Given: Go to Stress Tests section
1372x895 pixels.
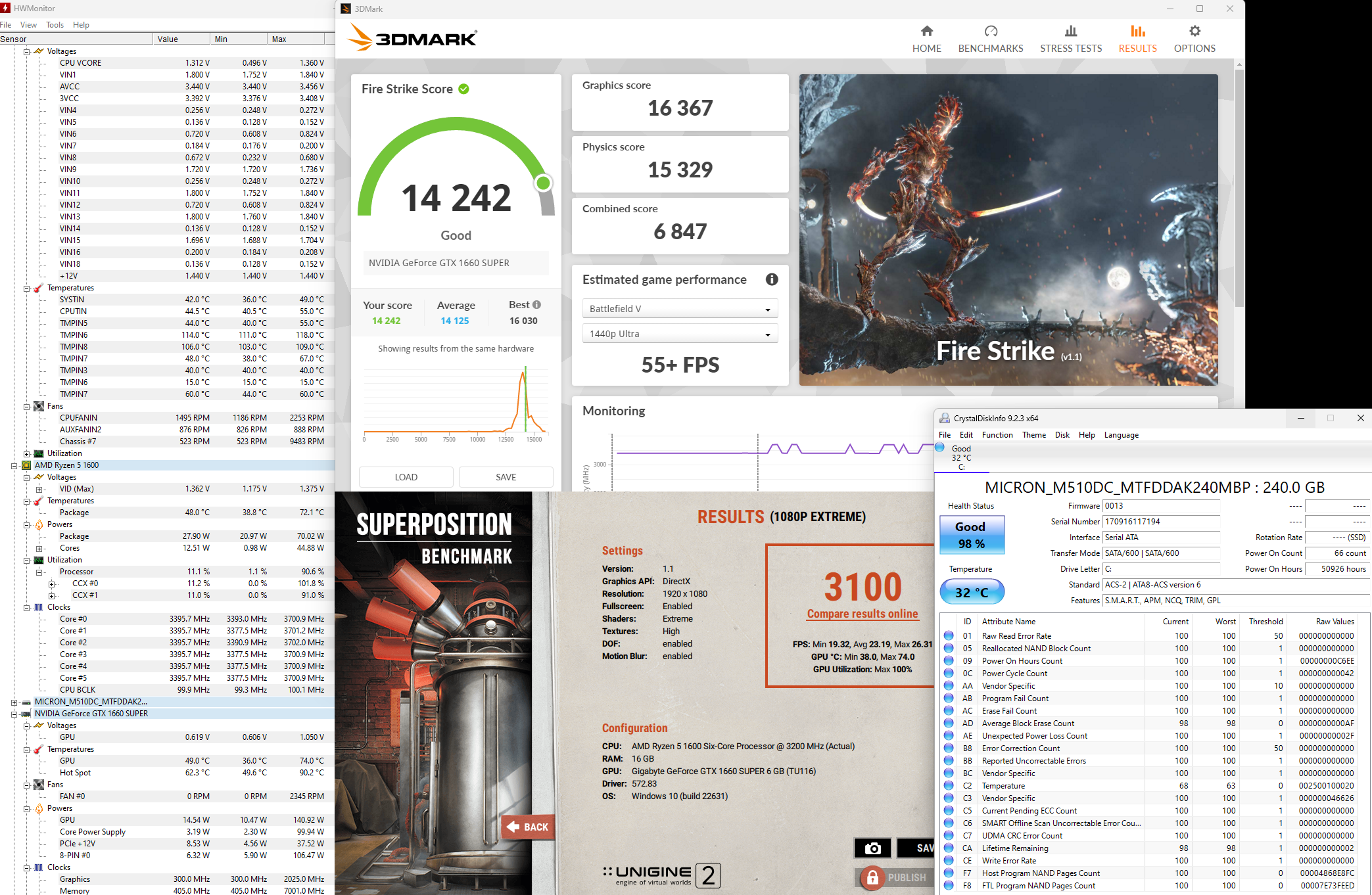Looking at the screenshot, I should point(1070,39).
